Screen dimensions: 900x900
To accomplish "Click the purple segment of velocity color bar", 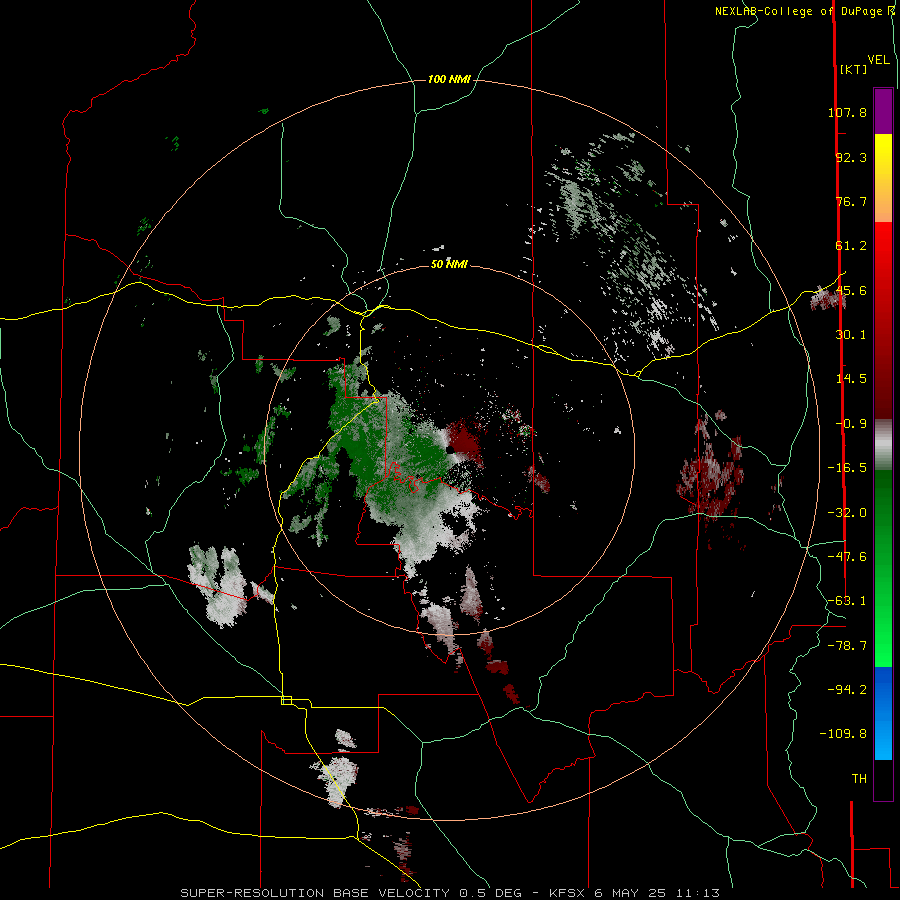I will coord(883,111).
